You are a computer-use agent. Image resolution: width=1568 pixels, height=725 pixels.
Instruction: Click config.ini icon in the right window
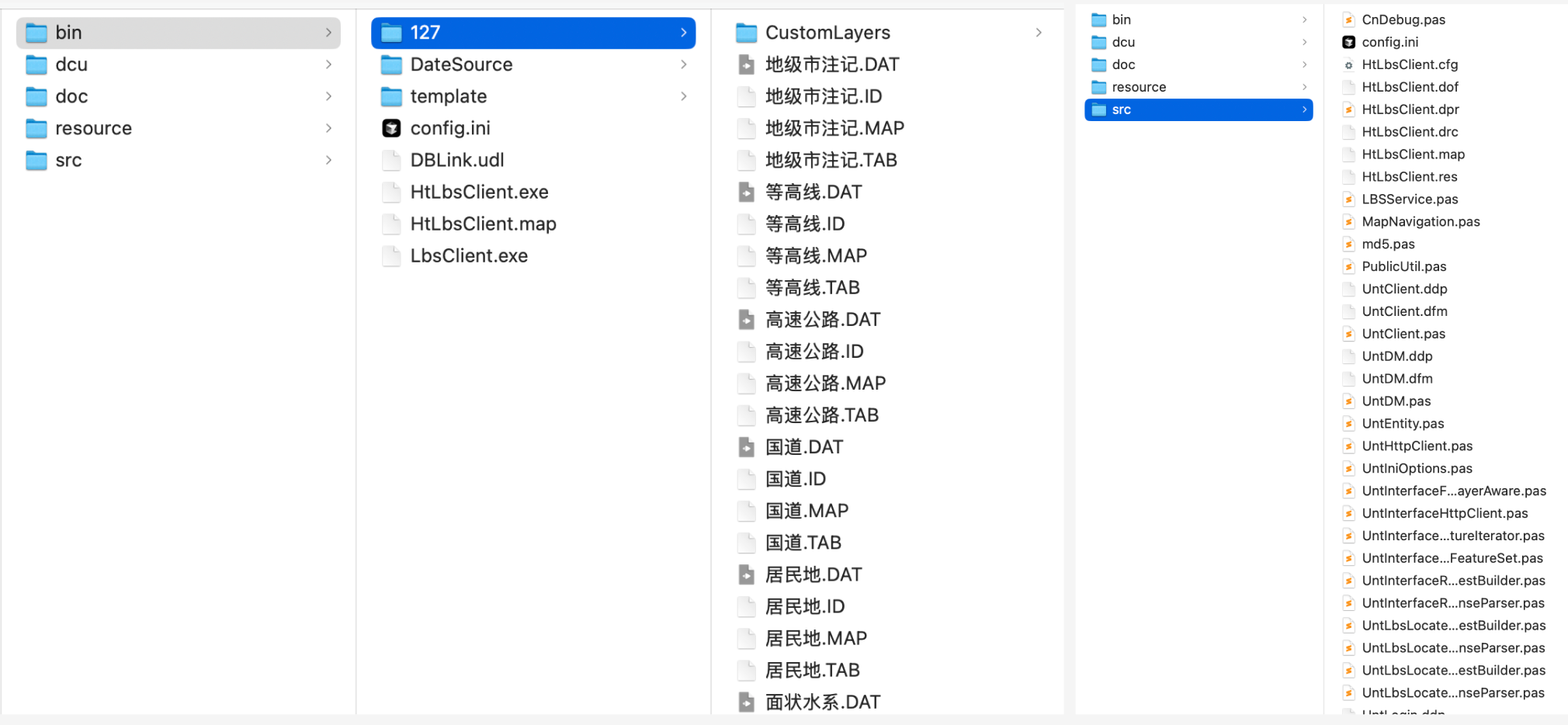tap(1349, 42)
